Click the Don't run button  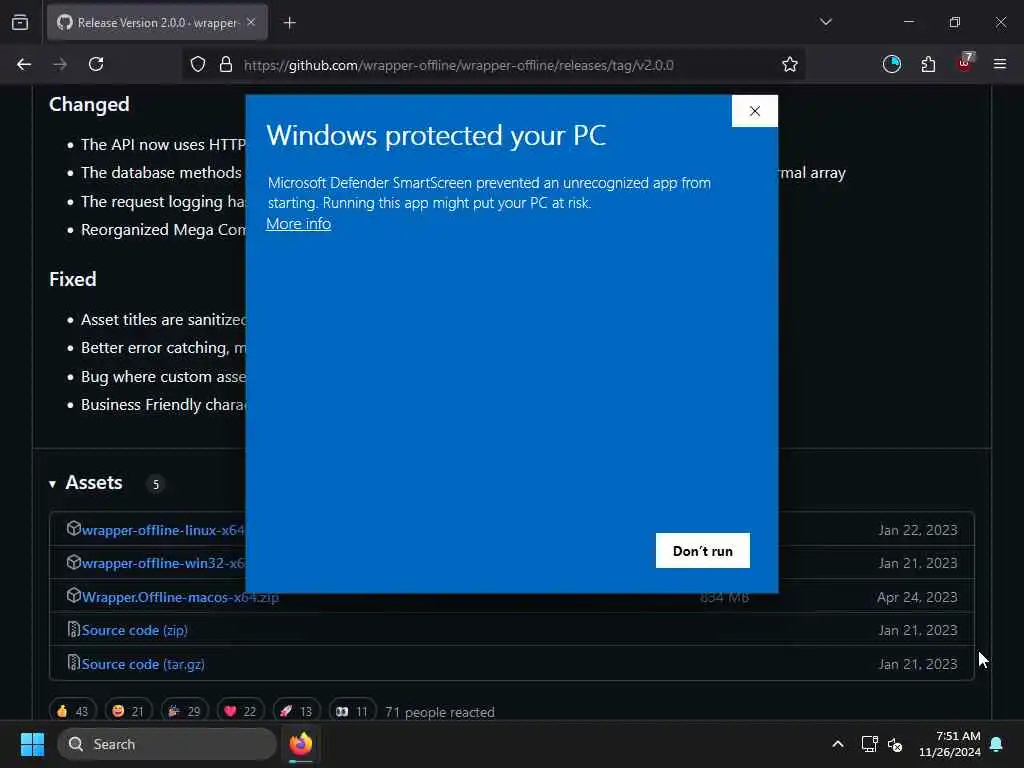(703, 551)
